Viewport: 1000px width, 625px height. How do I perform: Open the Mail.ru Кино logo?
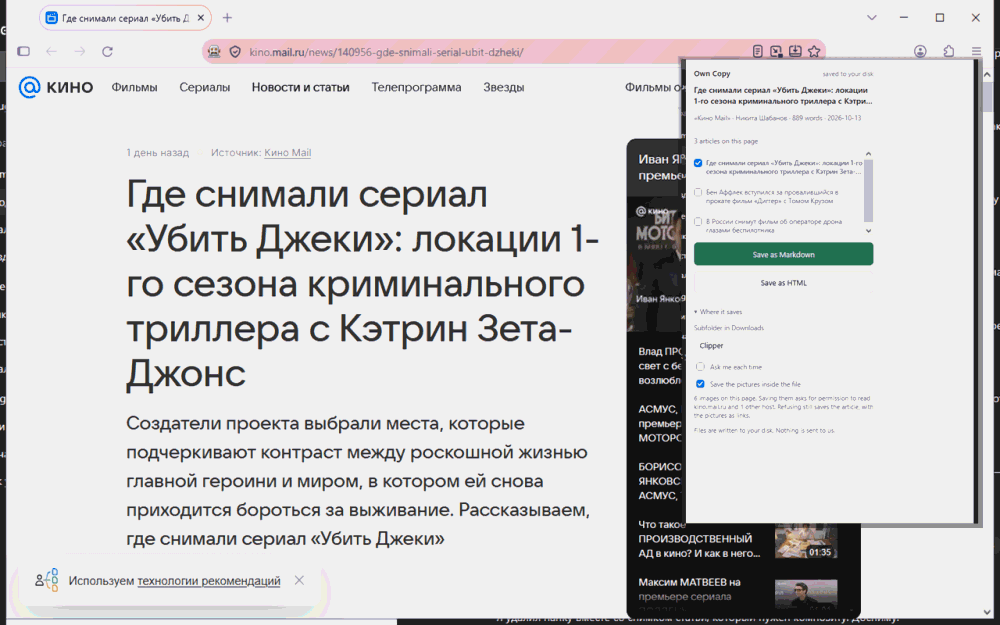[x=55, y=87]
